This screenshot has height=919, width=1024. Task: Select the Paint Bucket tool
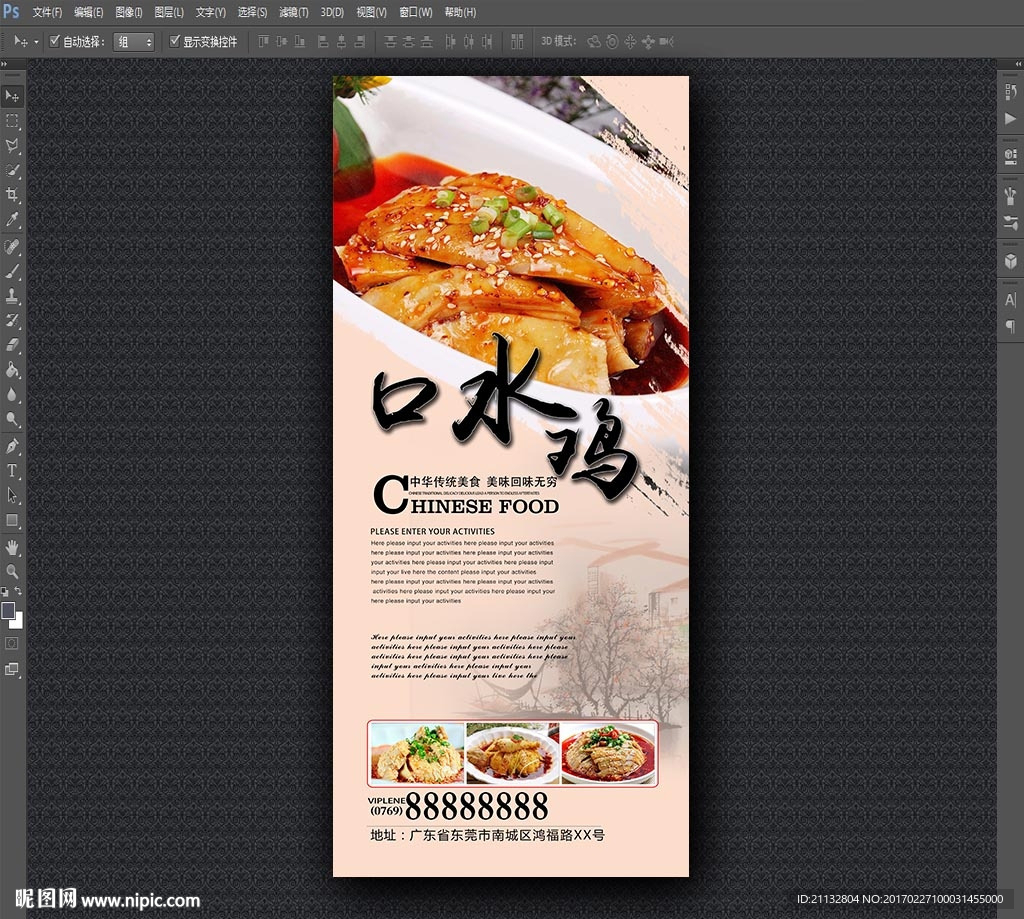point(12,370)
